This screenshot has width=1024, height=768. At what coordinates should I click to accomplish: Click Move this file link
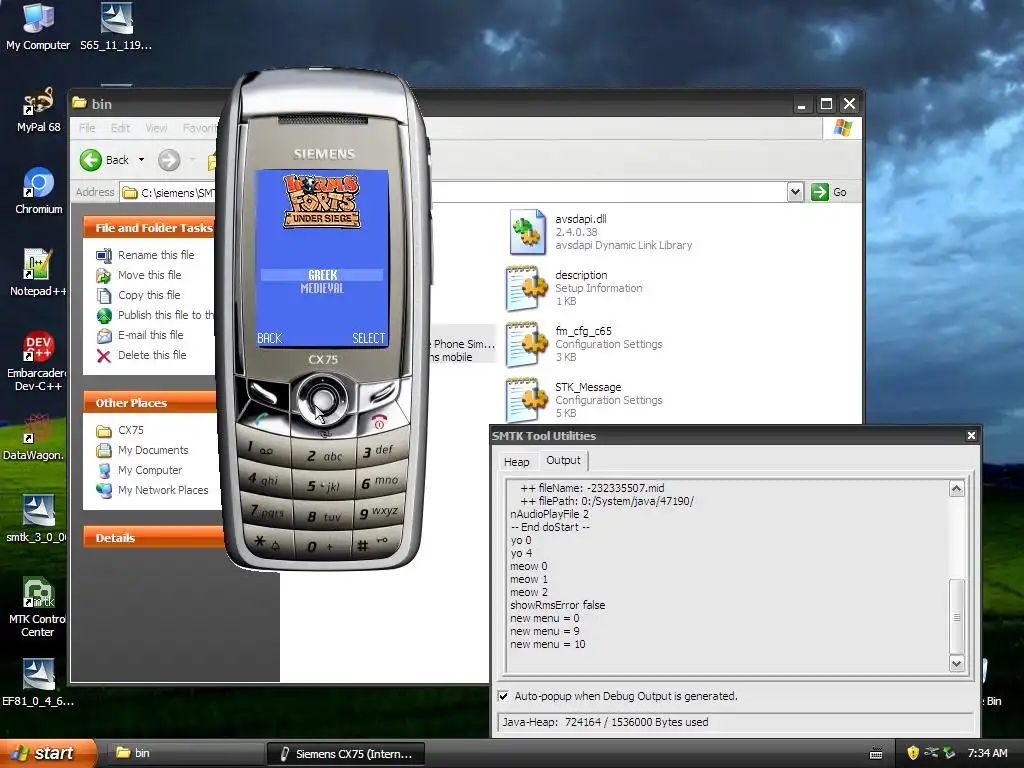(x=150, y=275)
